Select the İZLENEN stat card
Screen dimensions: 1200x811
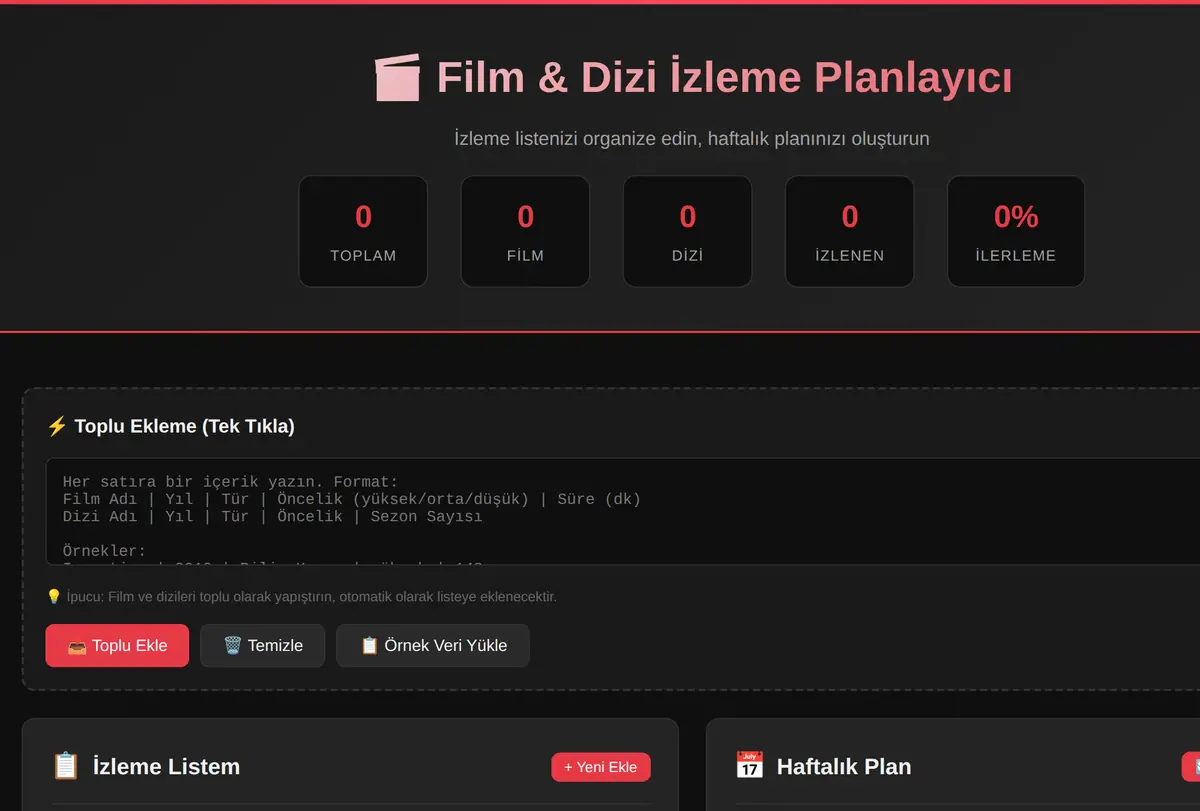pos(849,232)
